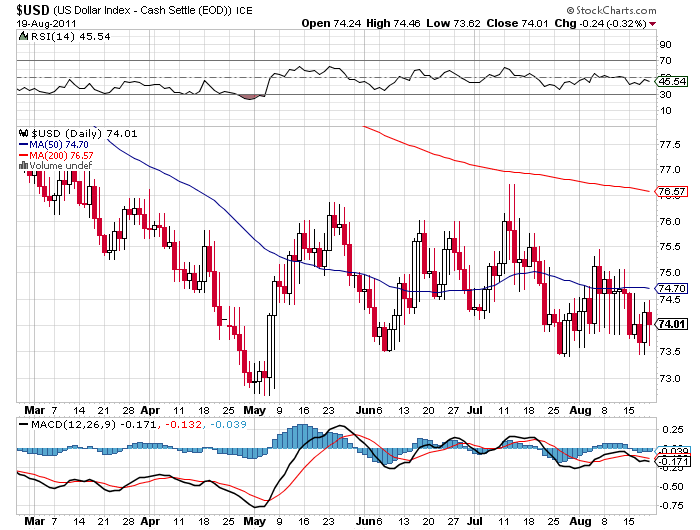Click the RSI(14) indicator label

click(x=51, y=37)
